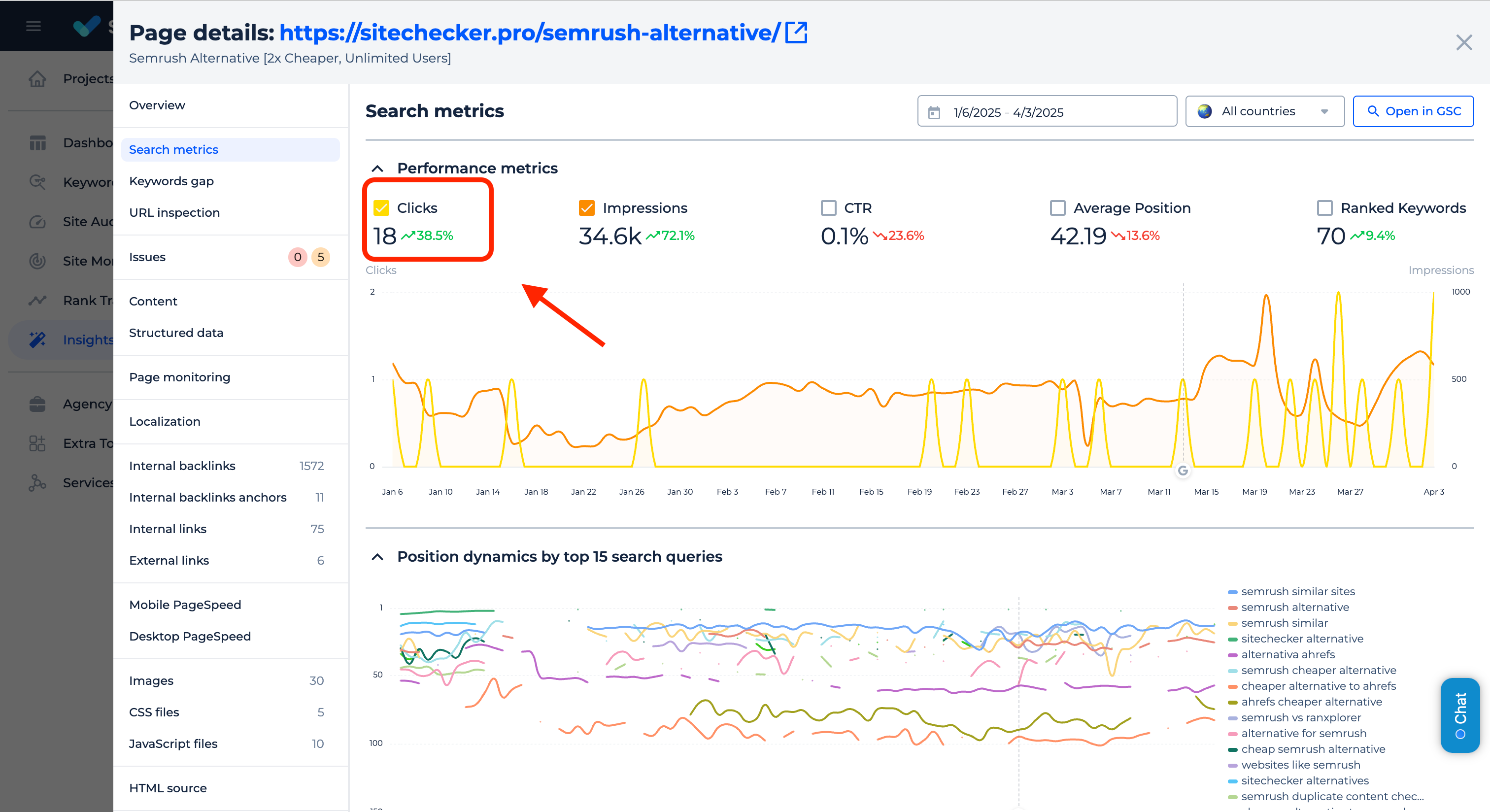Open URL inspection
The image size is (1490, 812).
pyautogui.click(x=174, y=213)
